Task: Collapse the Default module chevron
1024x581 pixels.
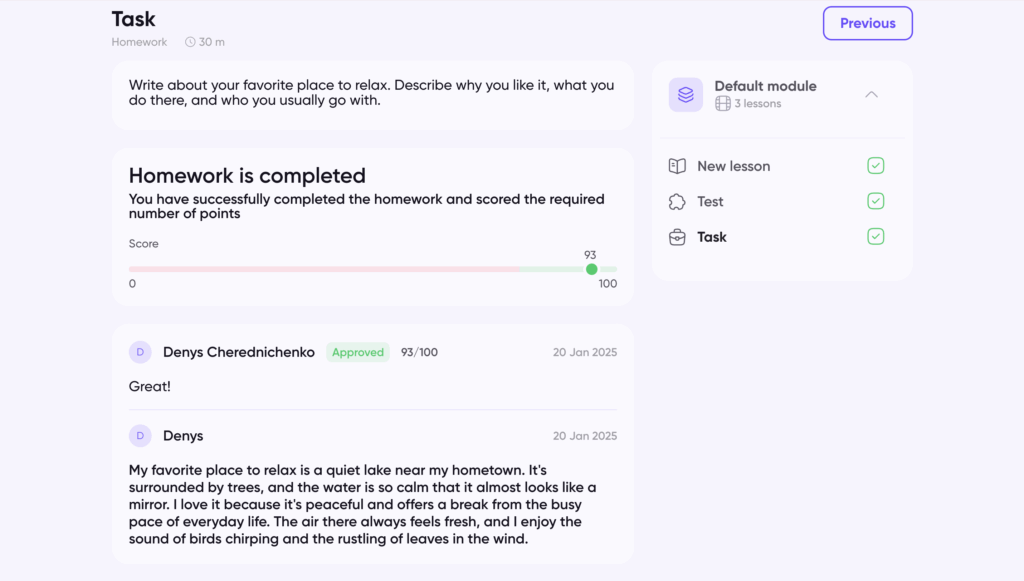Action: pyautogui.click(x=871, y=95)
